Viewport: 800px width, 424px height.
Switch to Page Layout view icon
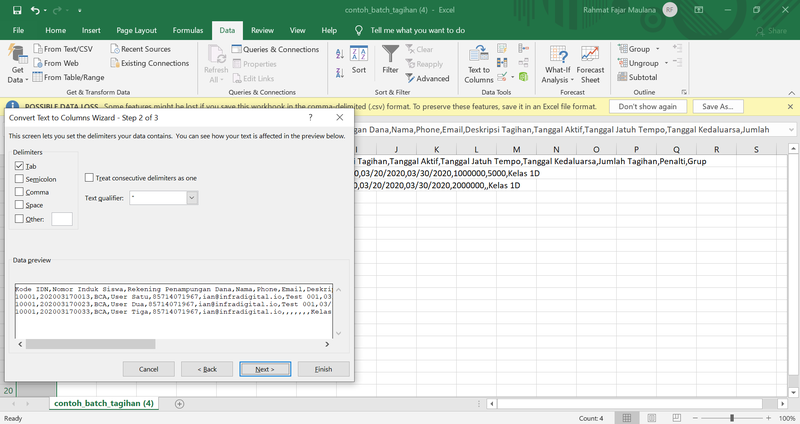coord(652,418)
